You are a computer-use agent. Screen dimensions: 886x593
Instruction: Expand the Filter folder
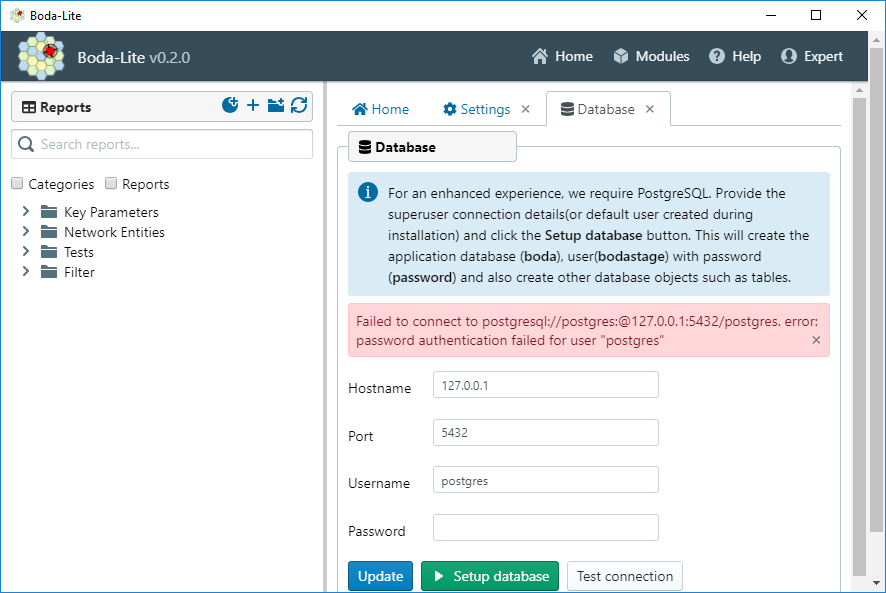(25, 272)
